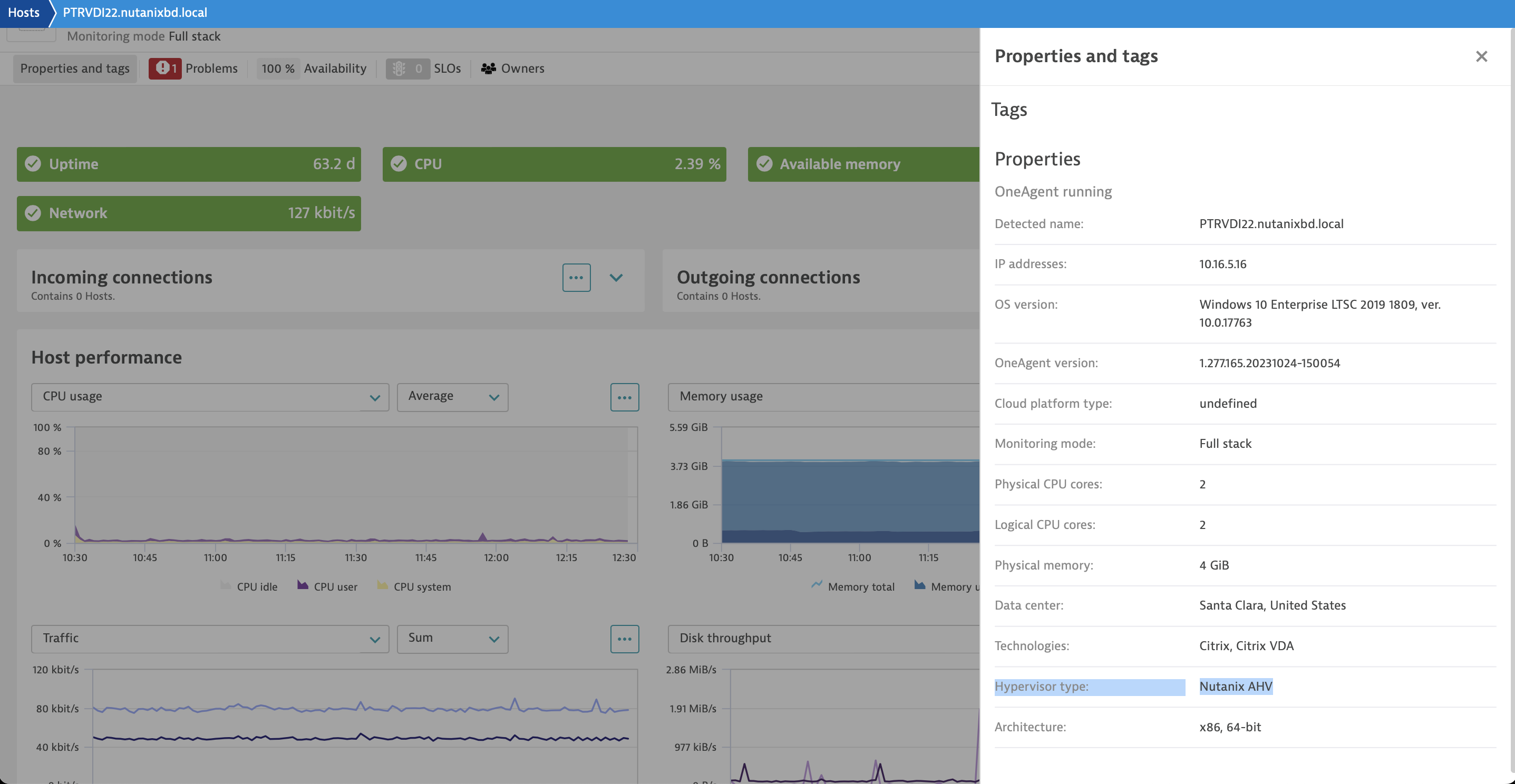Toggle CPU user legend item
This screenshot has width=1515, height=784.
coord(327,586)
